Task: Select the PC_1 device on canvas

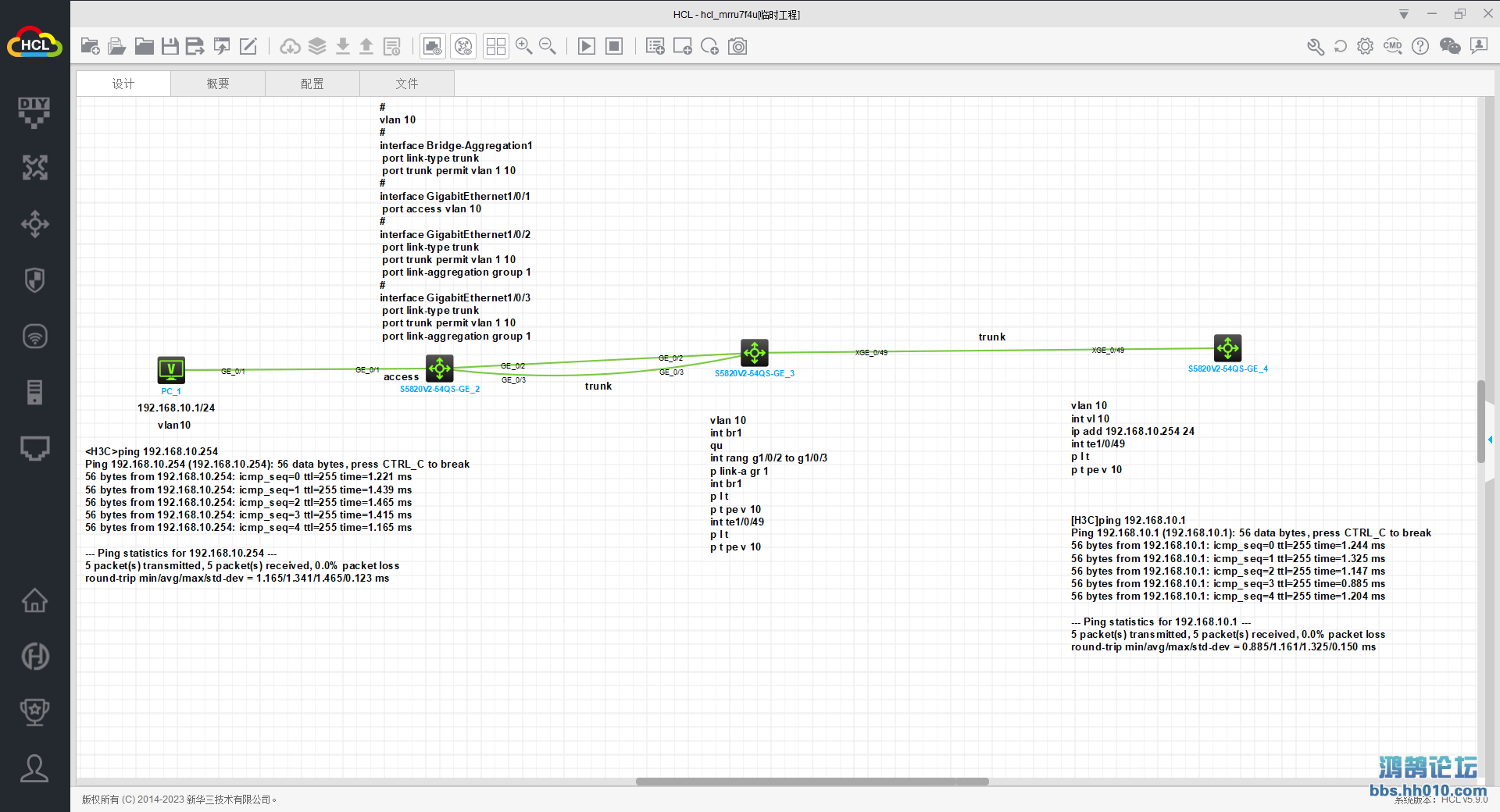Action: tap(171, 370)
